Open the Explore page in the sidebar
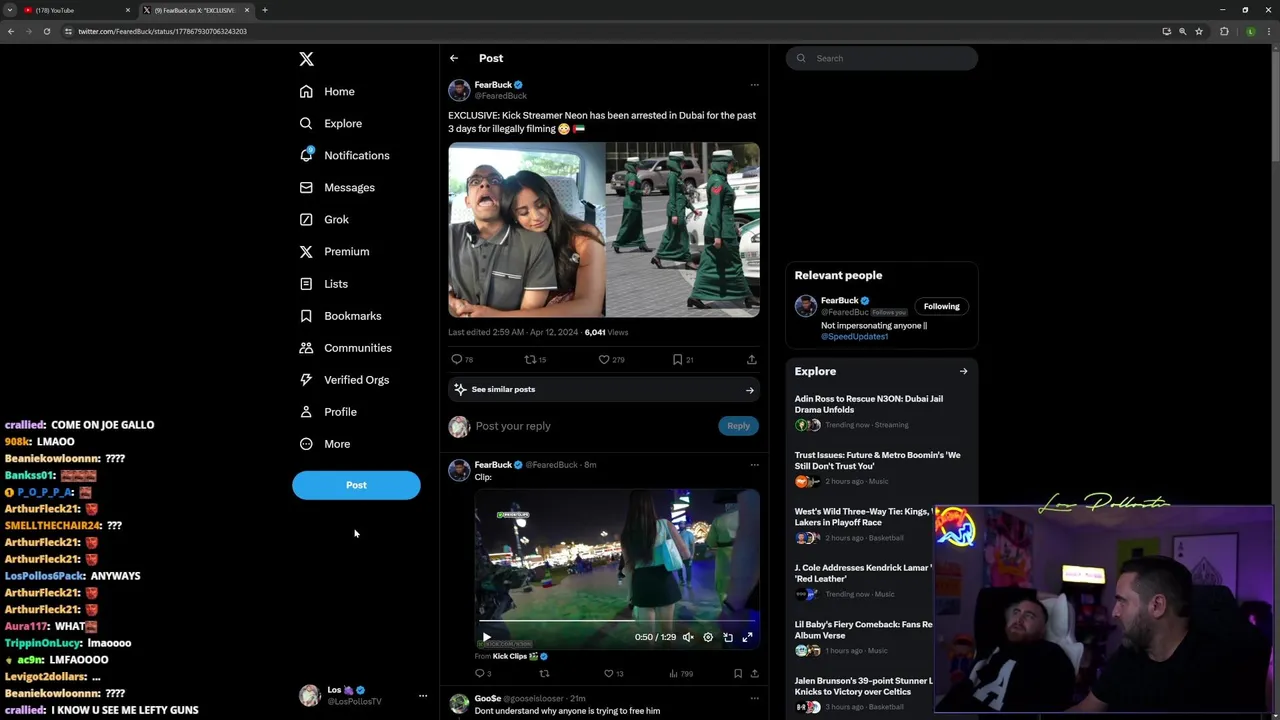1280x720 pixels. tap(331, 123)
